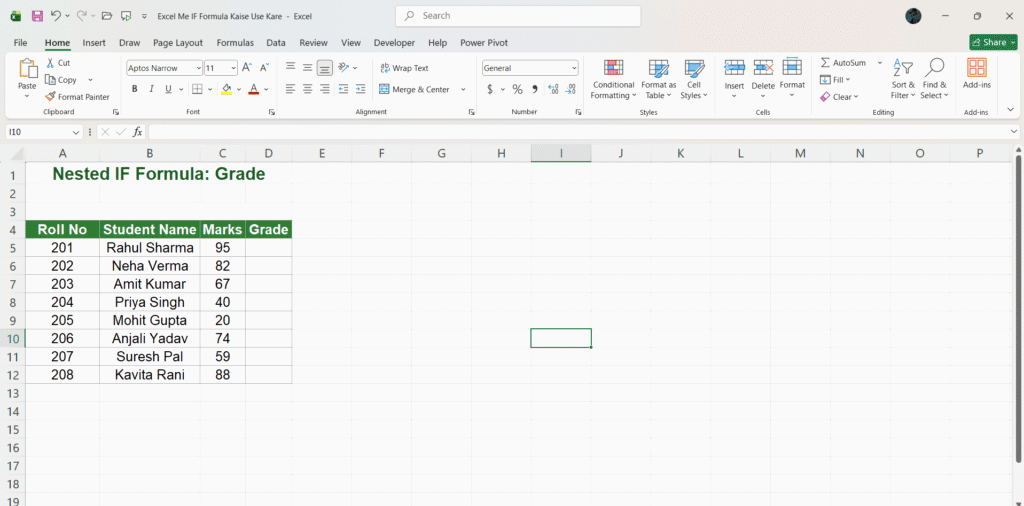
Task: Align text to the left
Action: [291, 89]
